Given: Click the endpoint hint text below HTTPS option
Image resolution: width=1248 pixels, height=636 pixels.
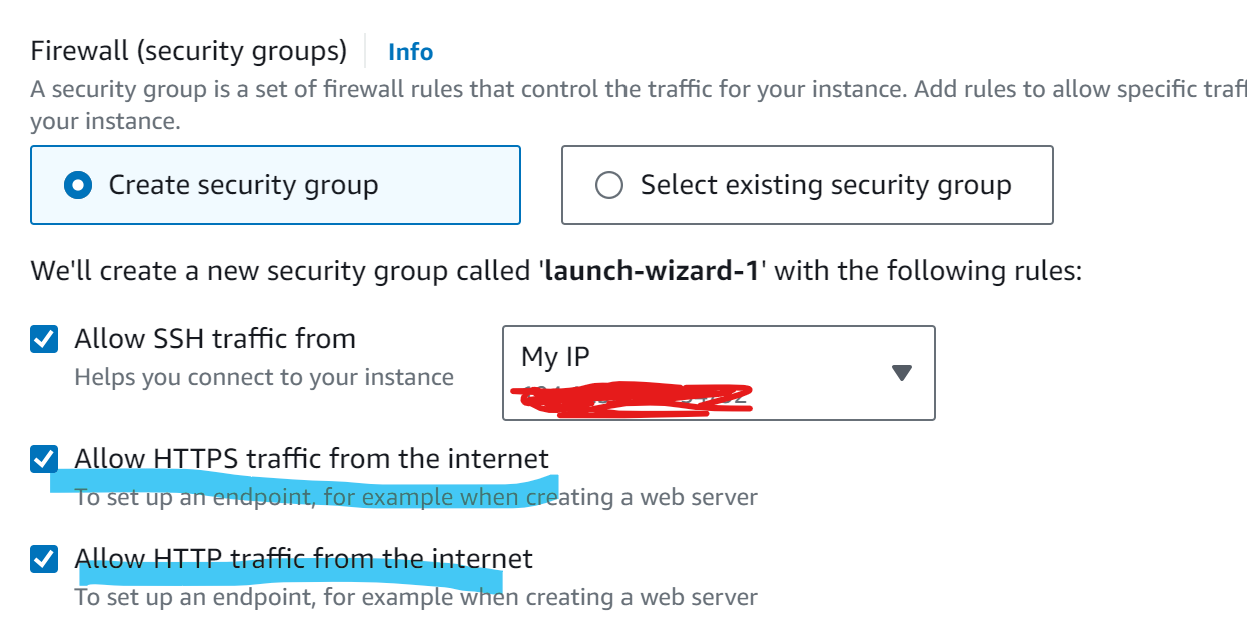Looking at the screenshot, I should 416,497.
